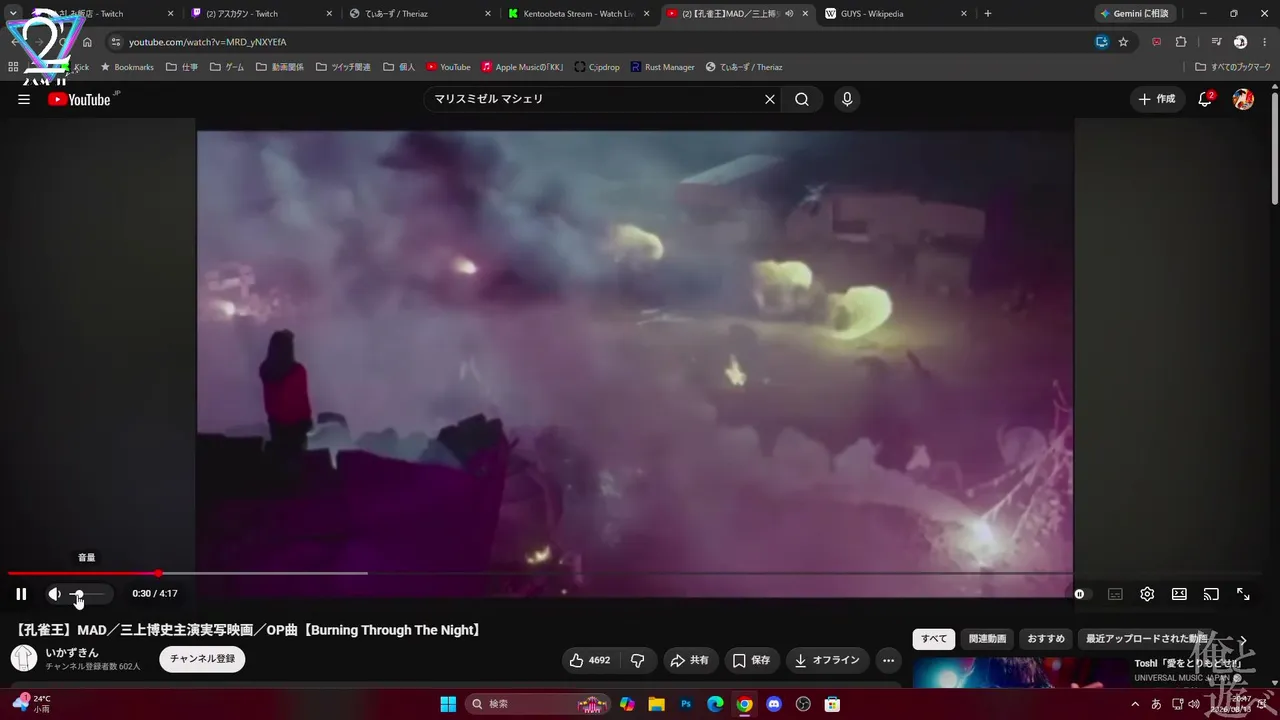Like the video with 4692 likes
This screenshot has height=720, width=1280.
tap(590, 660)
